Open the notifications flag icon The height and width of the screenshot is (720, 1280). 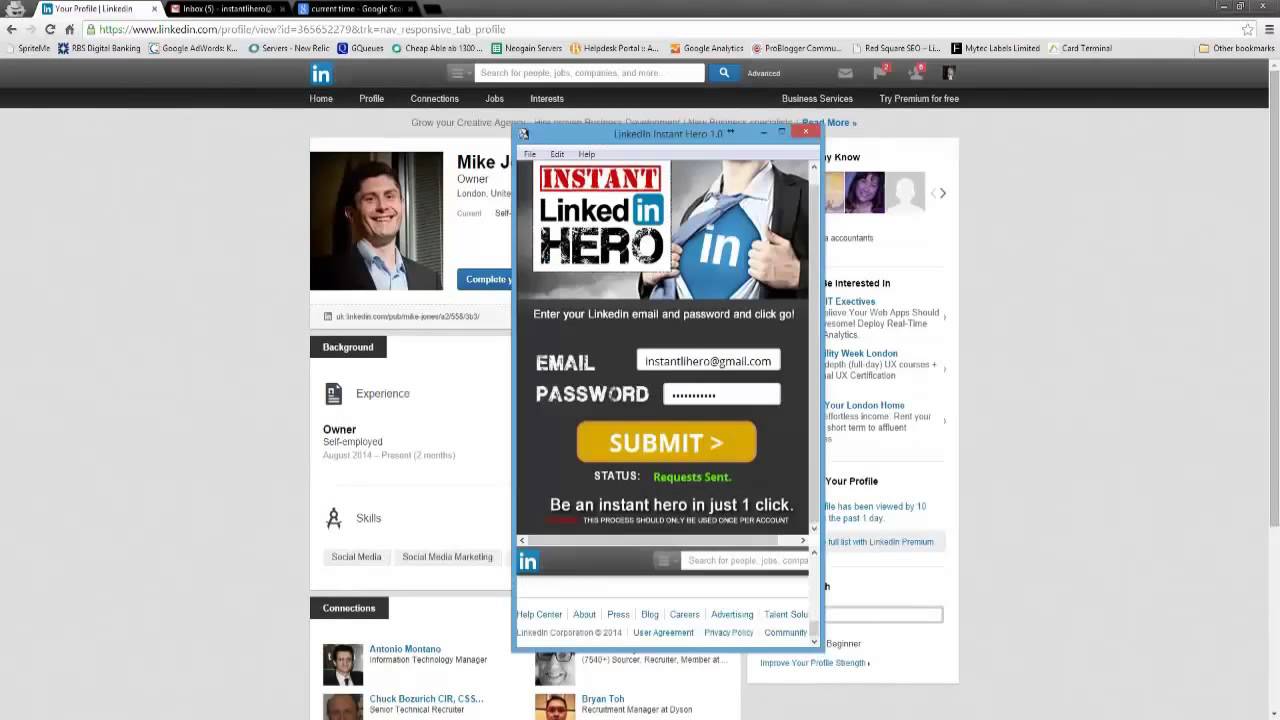click(x=880, y=73)
